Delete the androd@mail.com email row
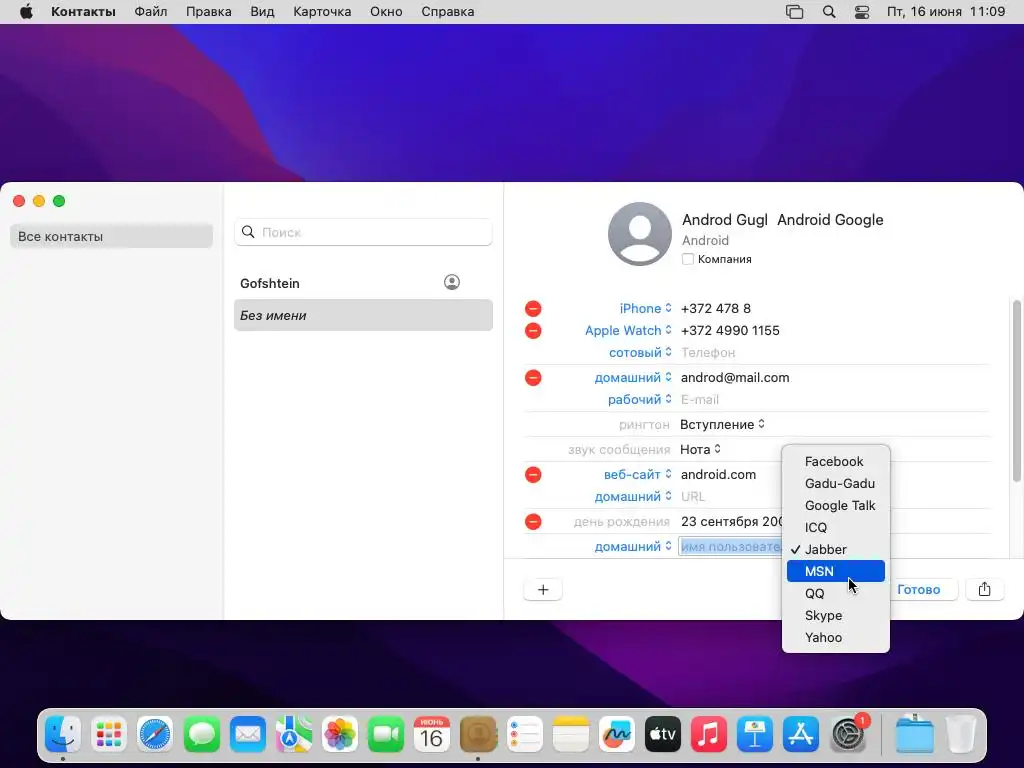Screen dimensions: 1024x768 pos(533,377)
